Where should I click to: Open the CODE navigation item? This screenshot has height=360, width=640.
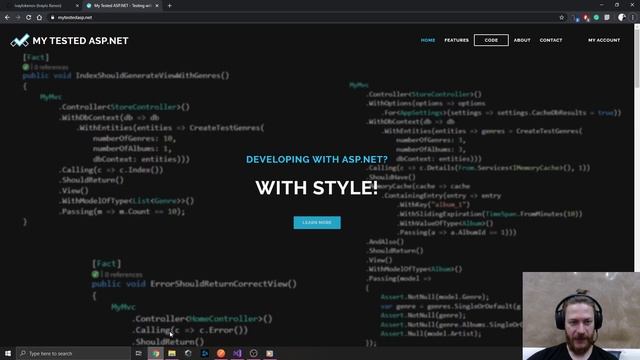491,40
